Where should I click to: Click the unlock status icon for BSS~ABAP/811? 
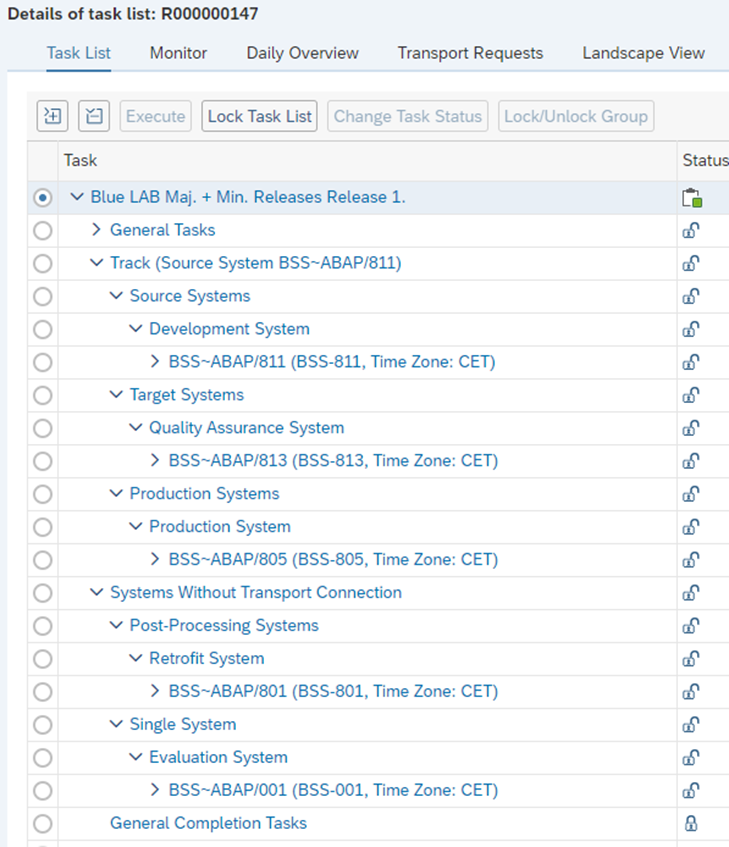[690, 362]
